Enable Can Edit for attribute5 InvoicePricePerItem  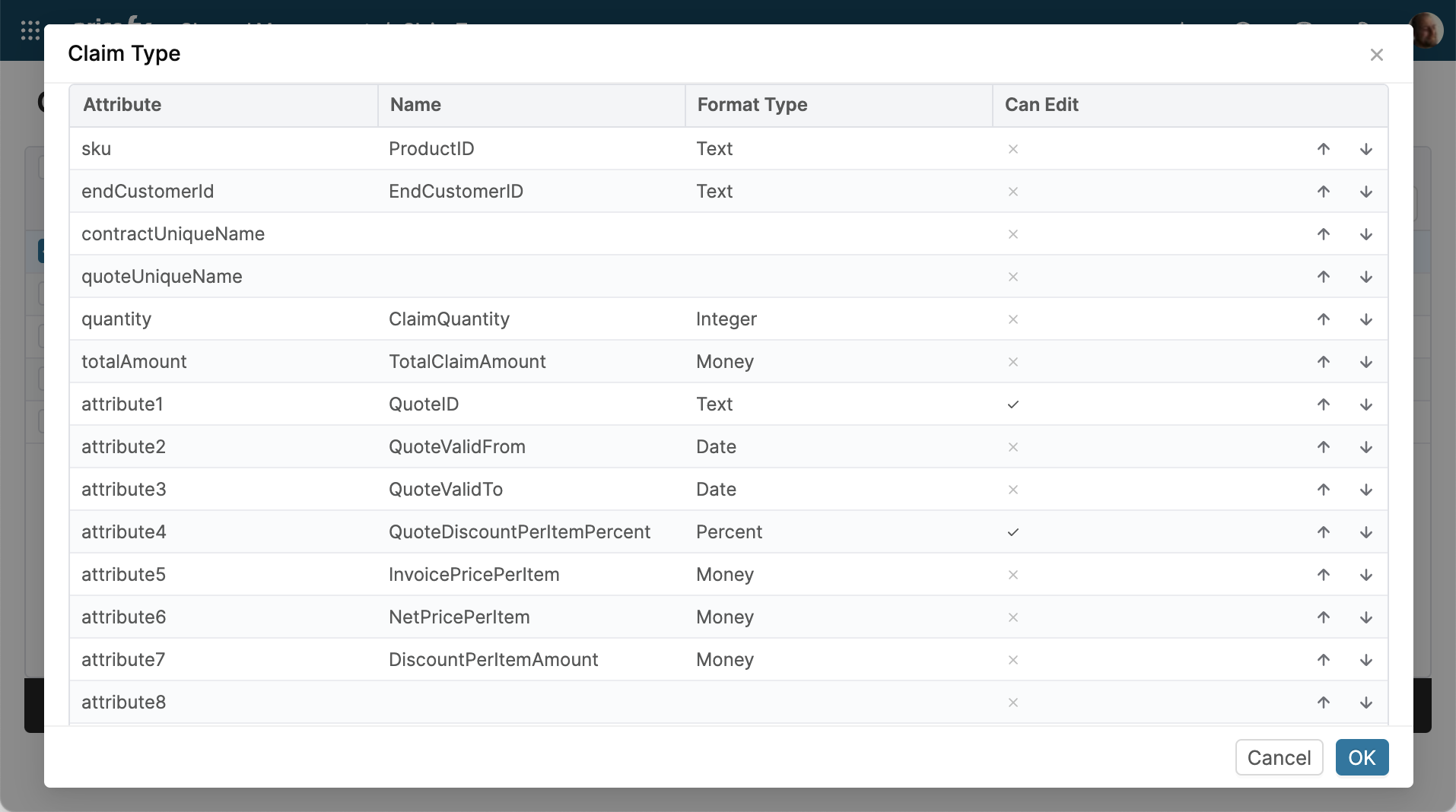1013,575
